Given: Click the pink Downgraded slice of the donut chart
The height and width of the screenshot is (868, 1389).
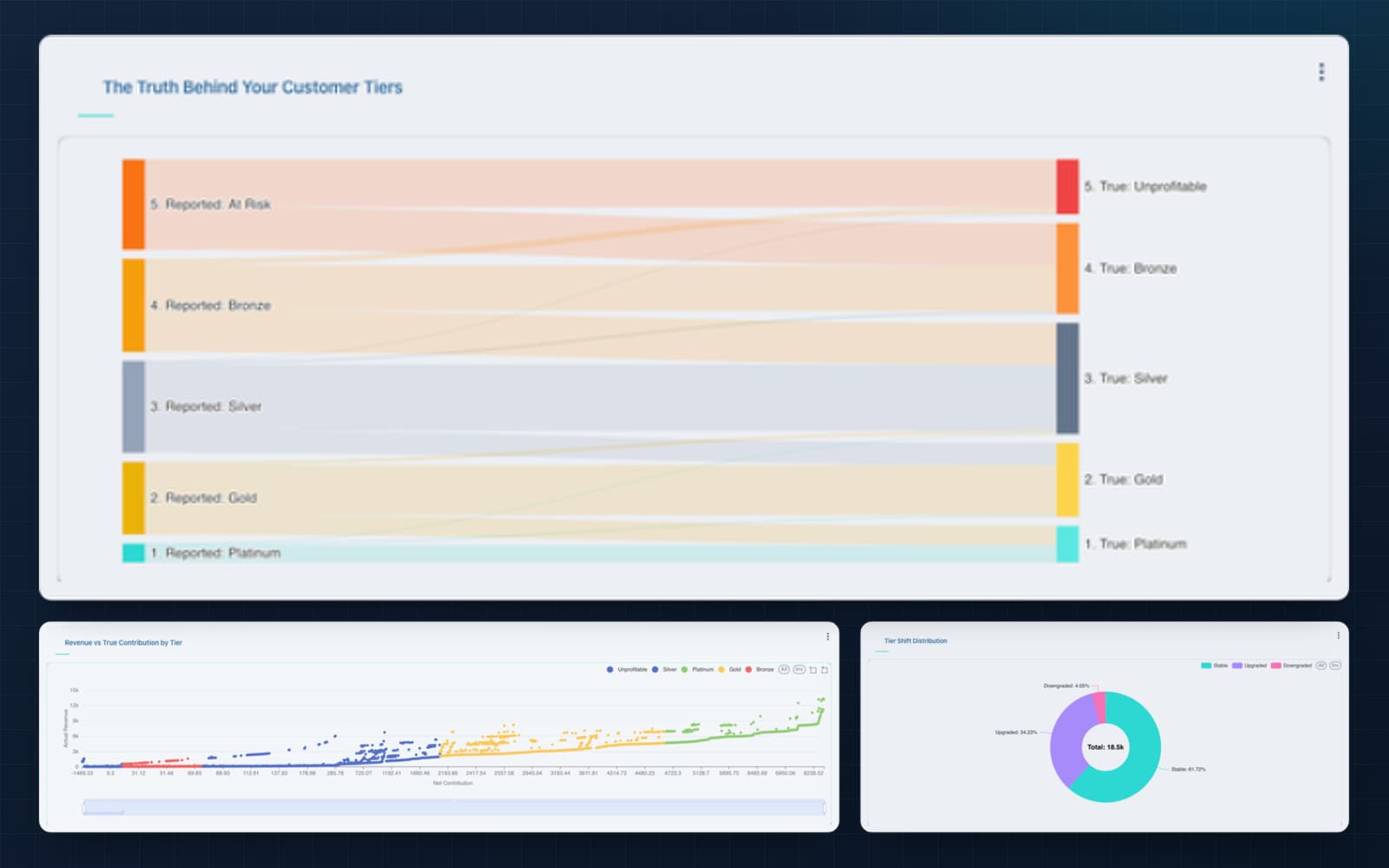Looking at the screenshot, I should (1099, 706).
